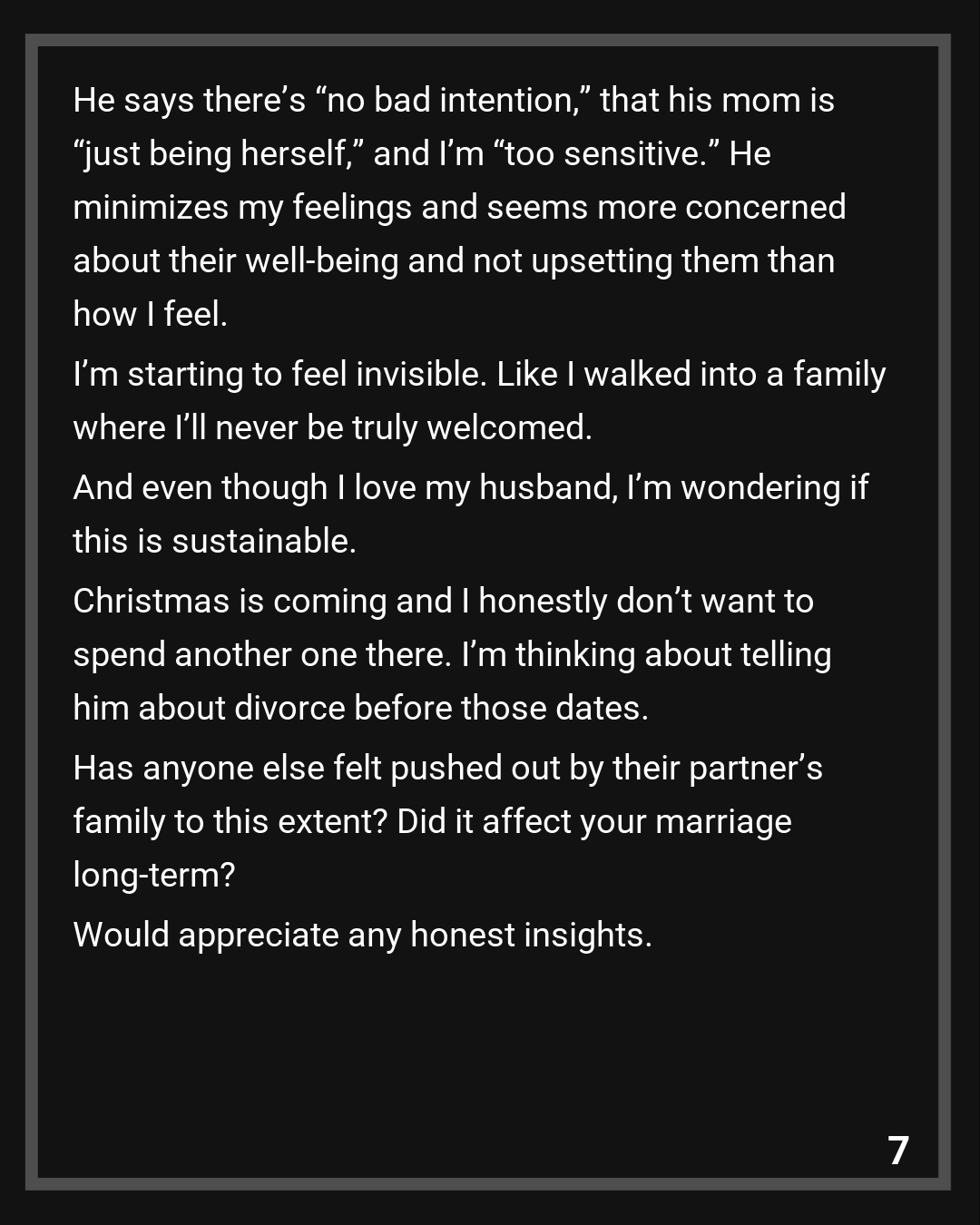
Task: Click the sentence "I'm starting to feel invisible."
Action: coord(279,375)
